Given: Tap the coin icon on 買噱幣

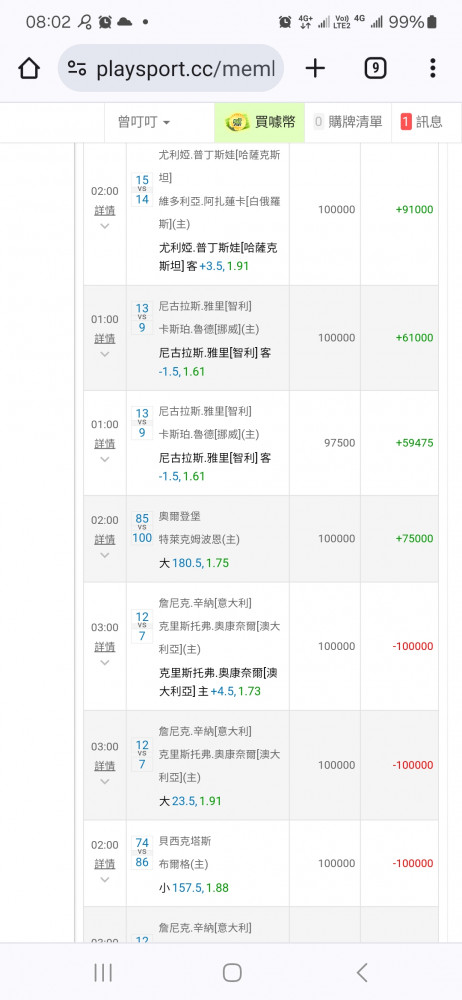Looking at the screenshot, I should (237, 122).
